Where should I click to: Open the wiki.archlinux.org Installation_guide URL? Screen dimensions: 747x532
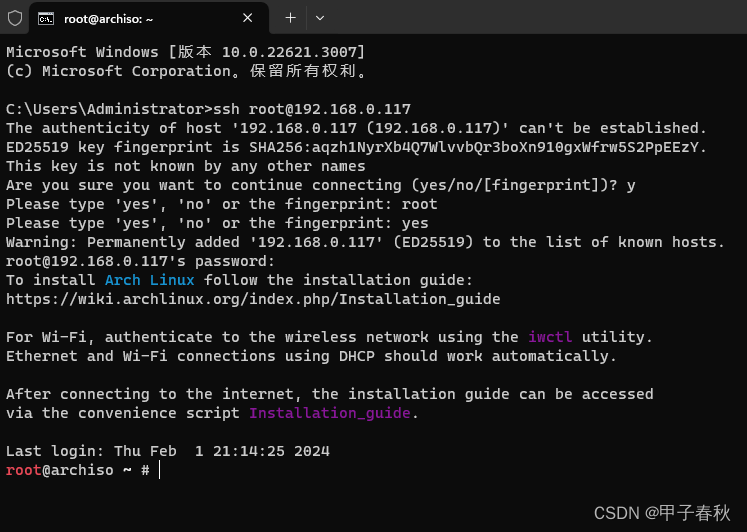pyautogui.click(x=253, y=299)
